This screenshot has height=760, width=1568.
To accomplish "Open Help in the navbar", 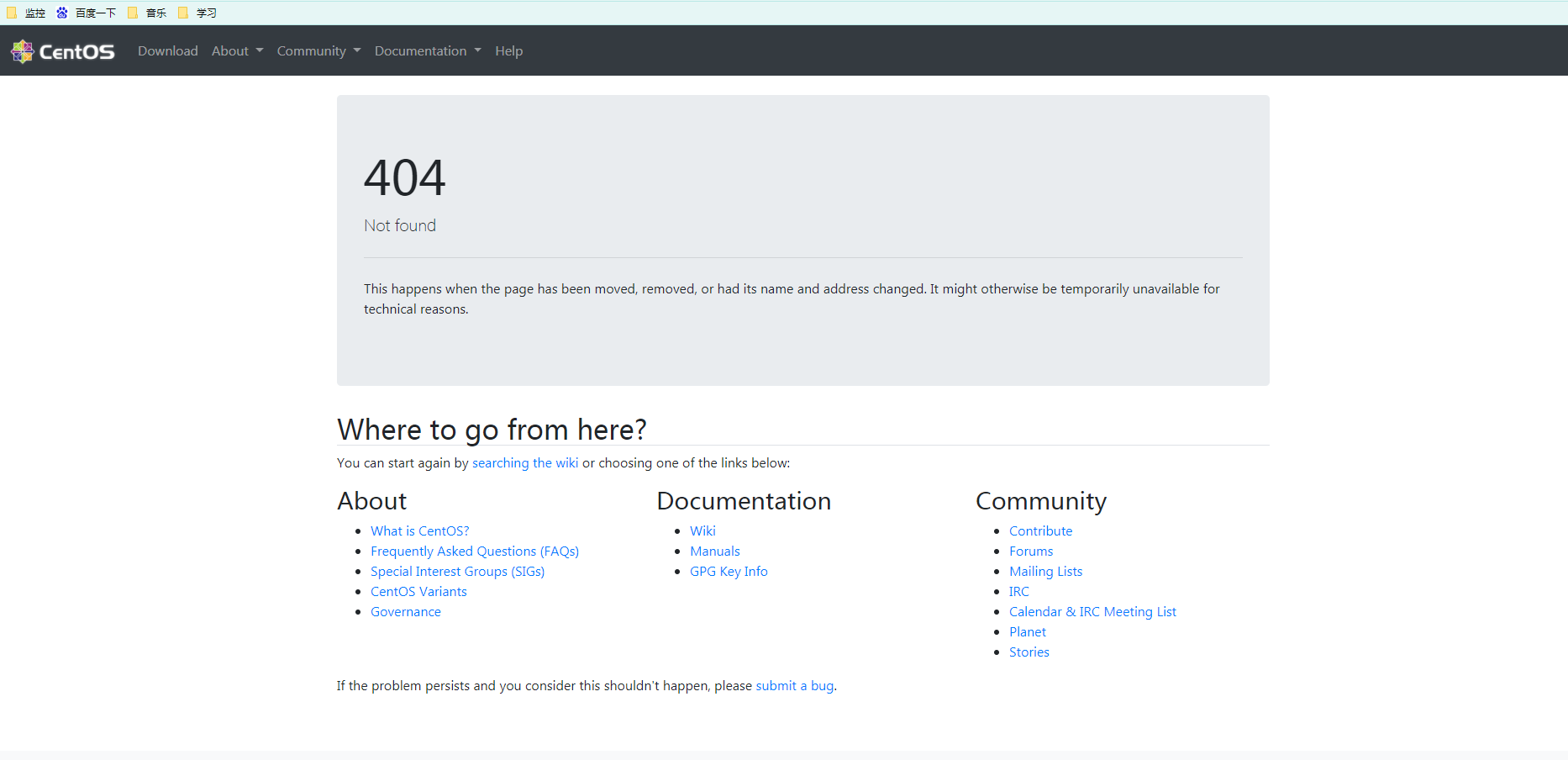I will [508, 51].
